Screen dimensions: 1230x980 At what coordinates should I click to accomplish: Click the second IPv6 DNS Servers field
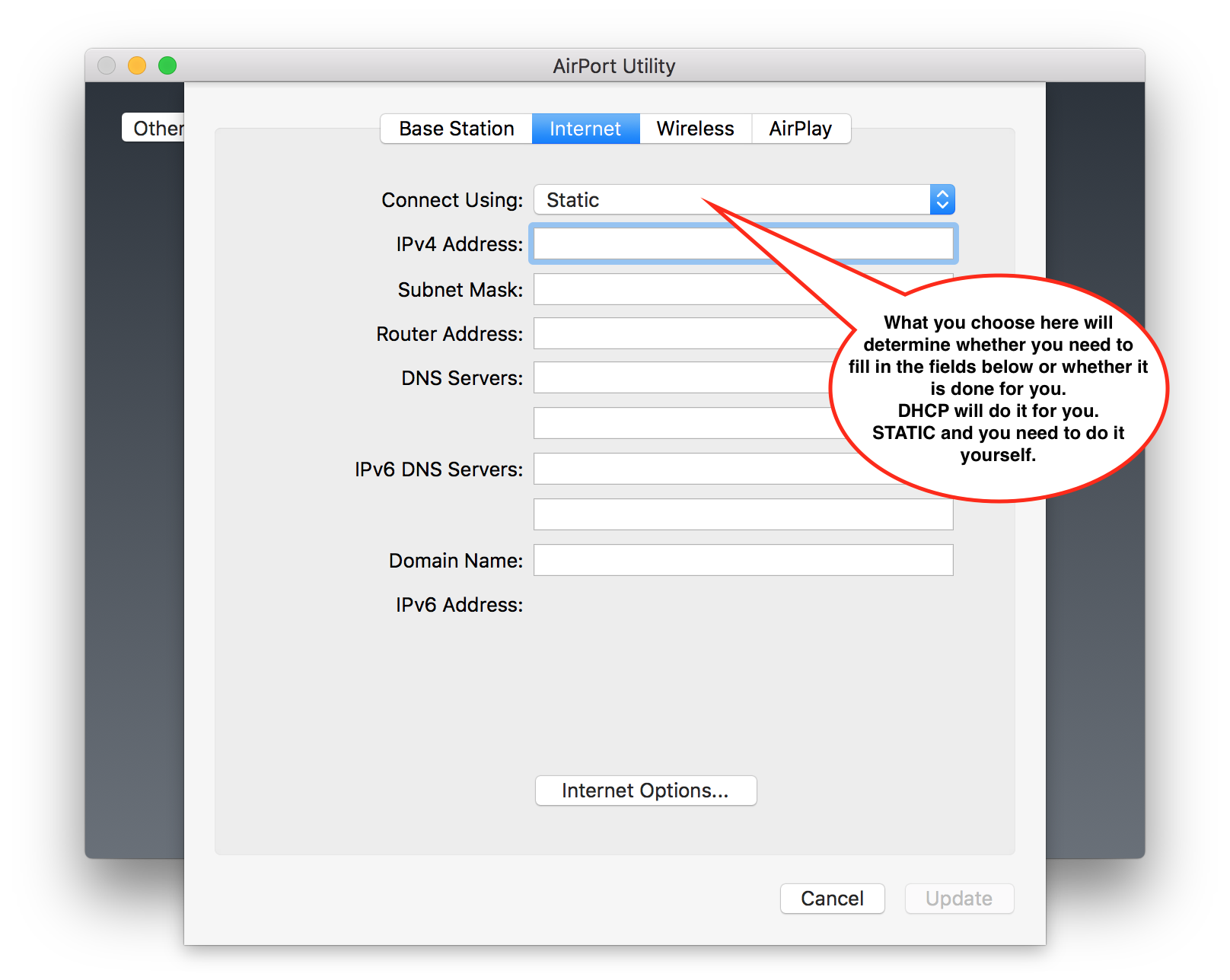pos(743,514)
